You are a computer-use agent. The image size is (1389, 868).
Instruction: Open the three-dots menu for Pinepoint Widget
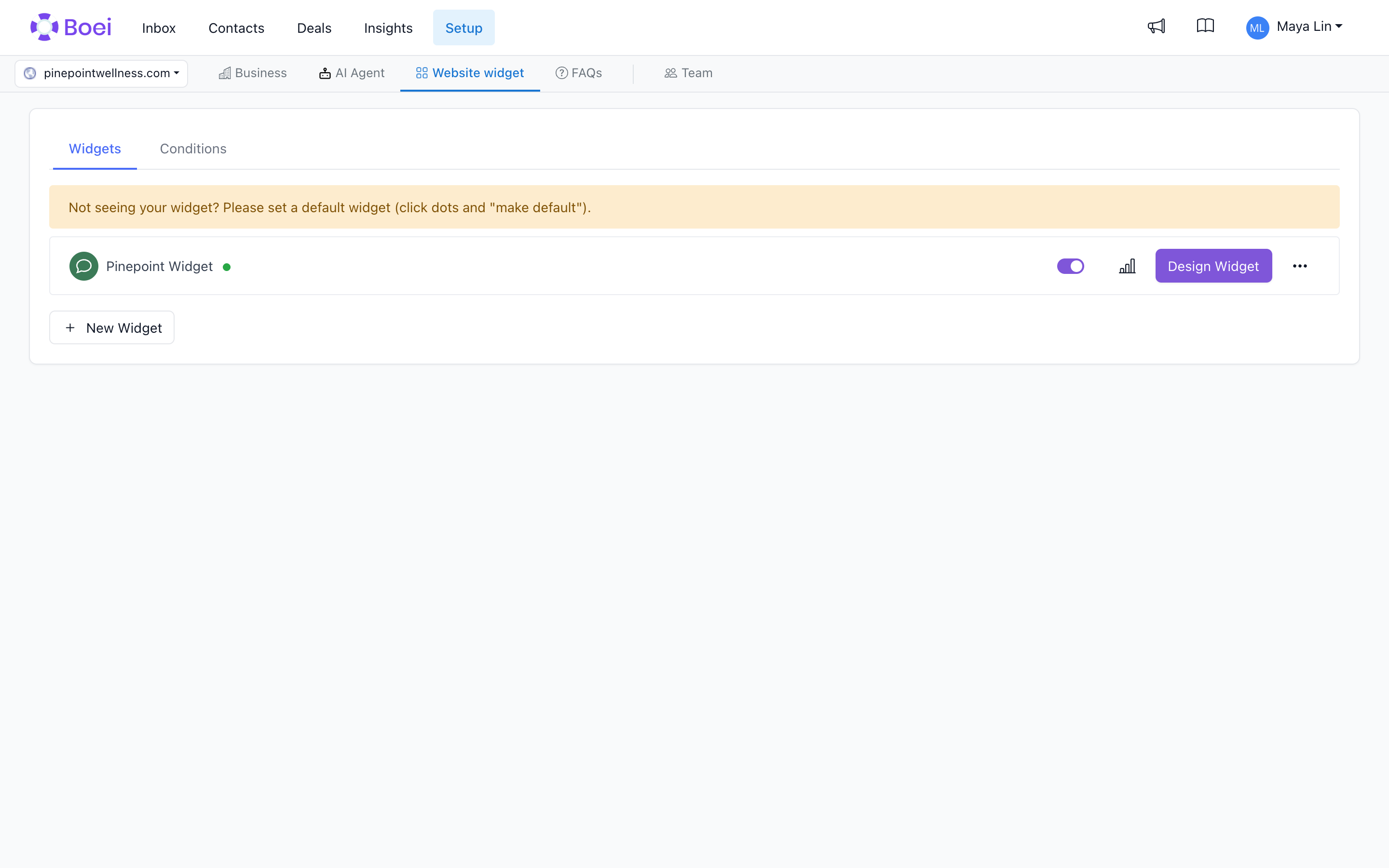tap(1299, 266)
